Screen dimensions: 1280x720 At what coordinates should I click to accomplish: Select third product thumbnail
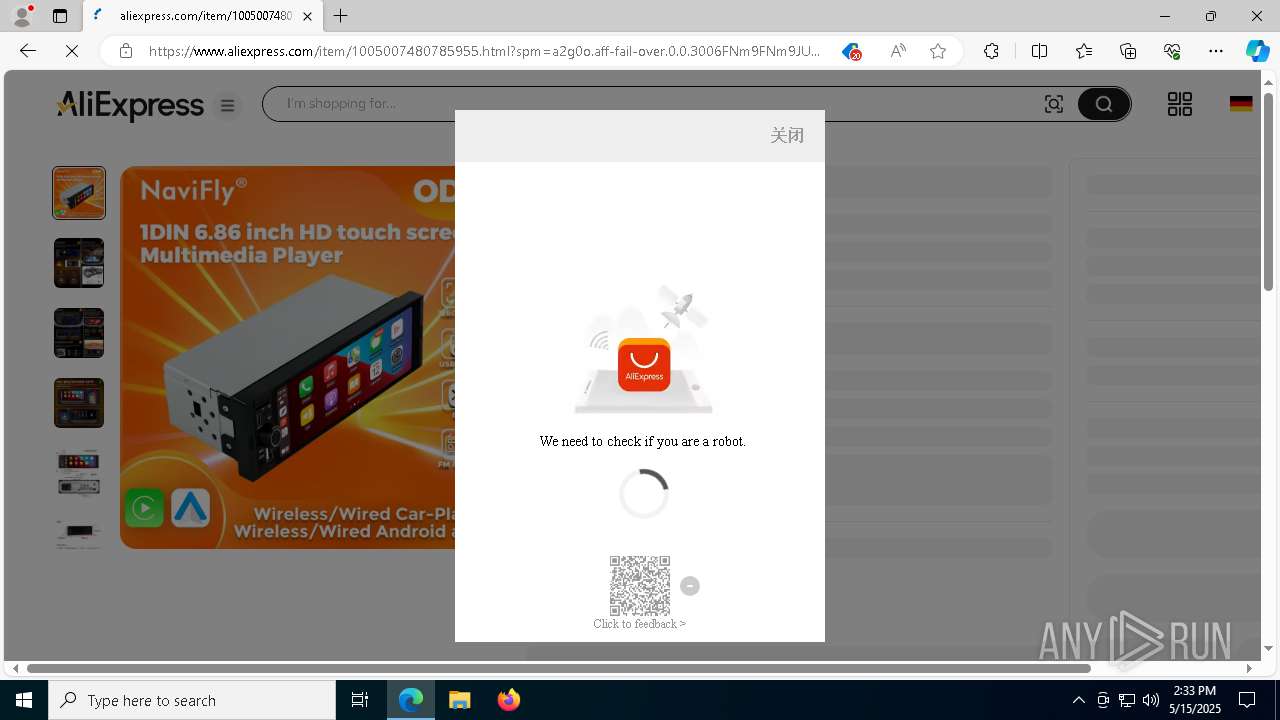(79, 333)
